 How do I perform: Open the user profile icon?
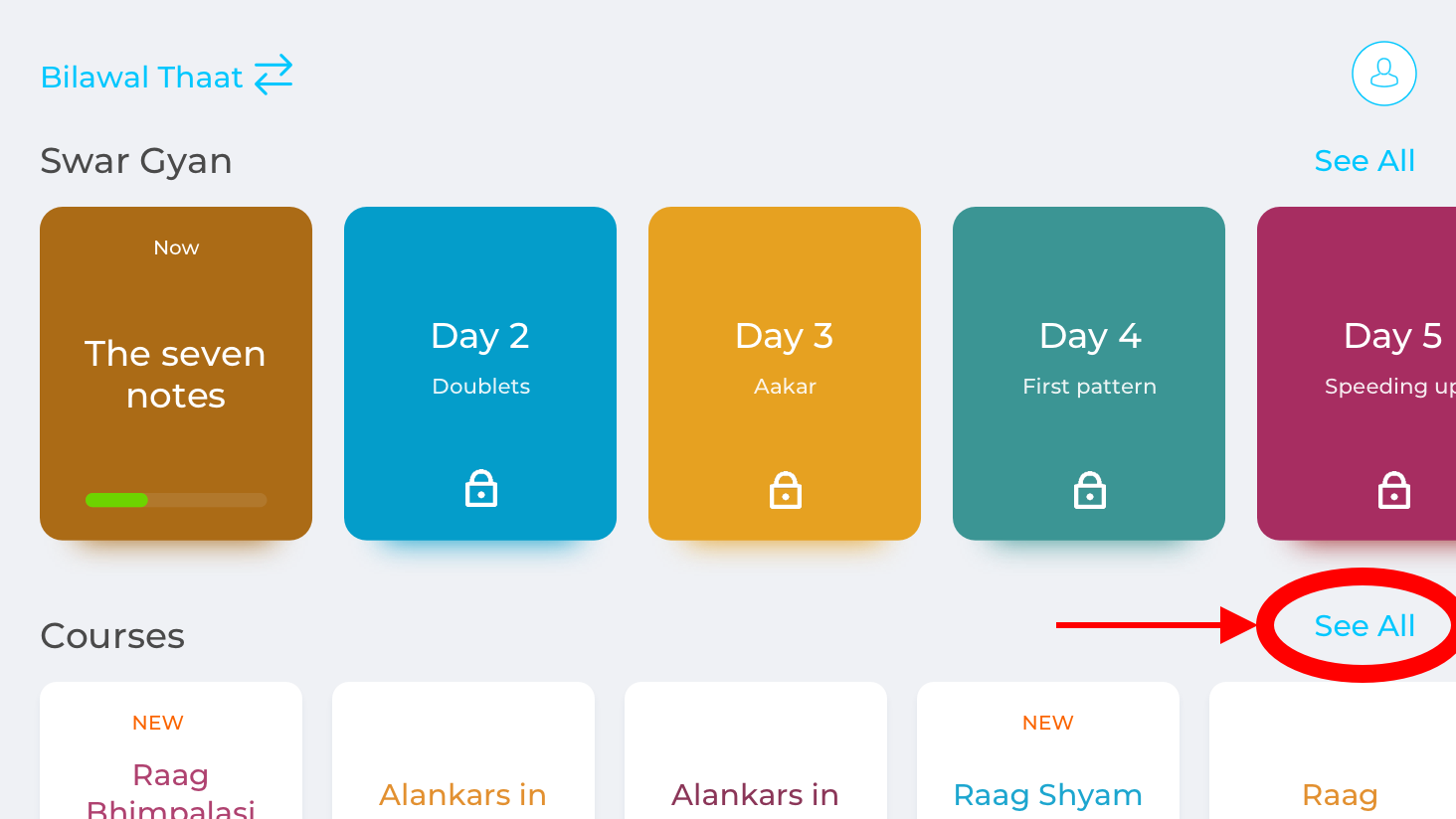coord(1383,74)
